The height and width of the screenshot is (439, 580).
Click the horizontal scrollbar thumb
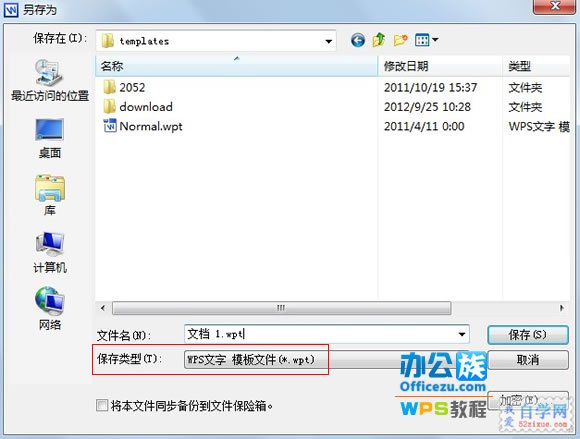281,308
